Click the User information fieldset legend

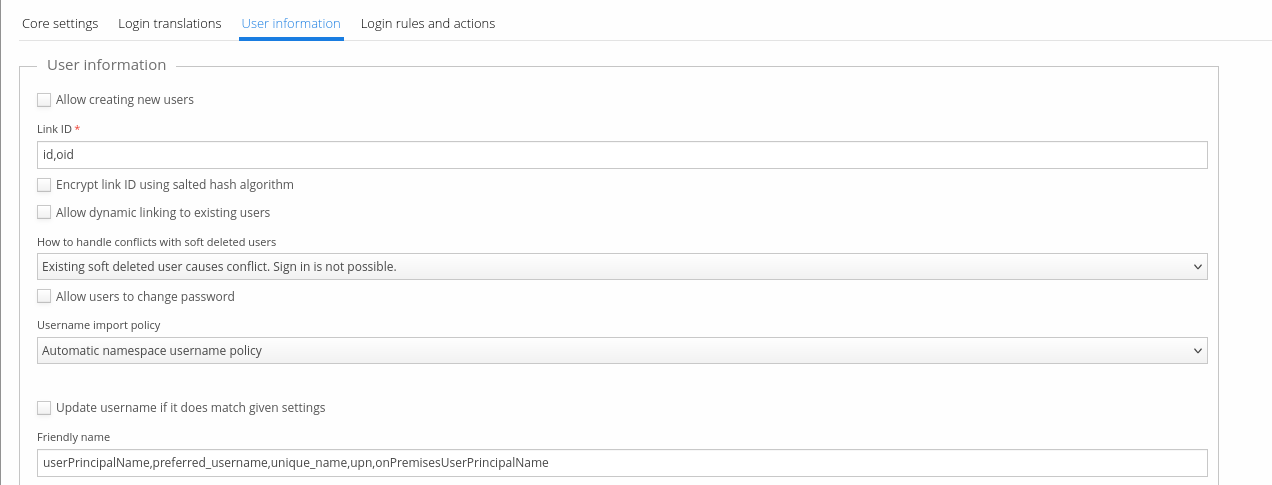pos(106,65)
